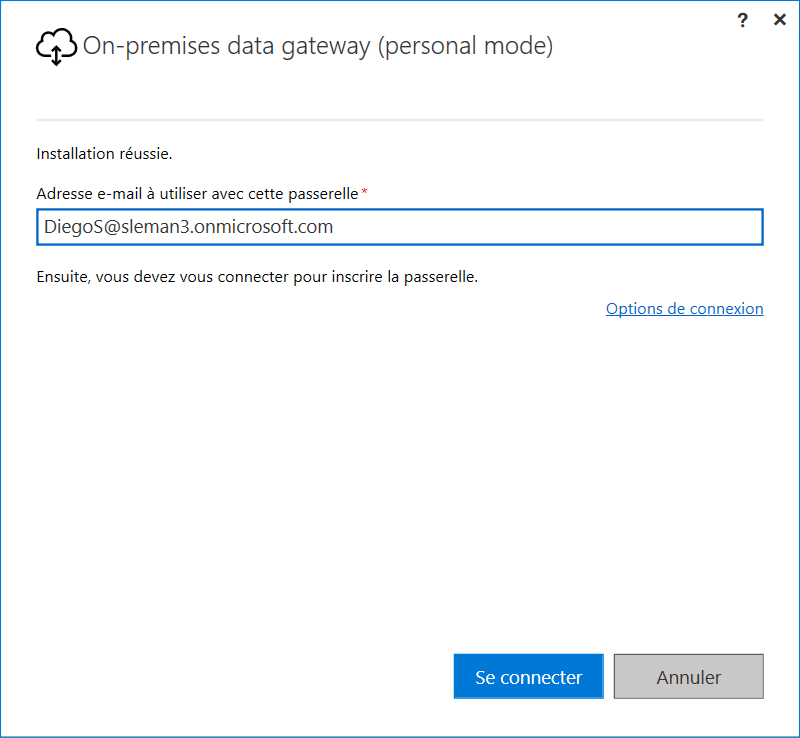Click the Installation réussie status message

[x=104, y=154]
